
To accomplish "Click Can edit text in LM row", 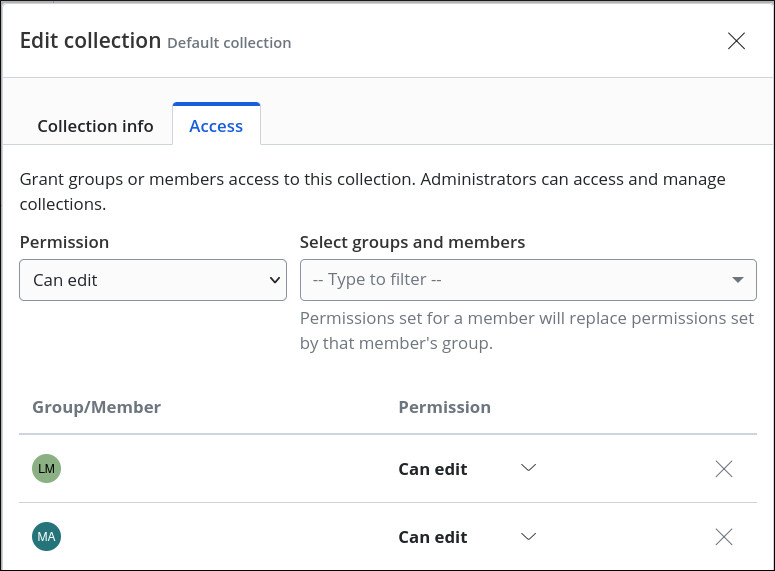I will [x=433, y=469].
